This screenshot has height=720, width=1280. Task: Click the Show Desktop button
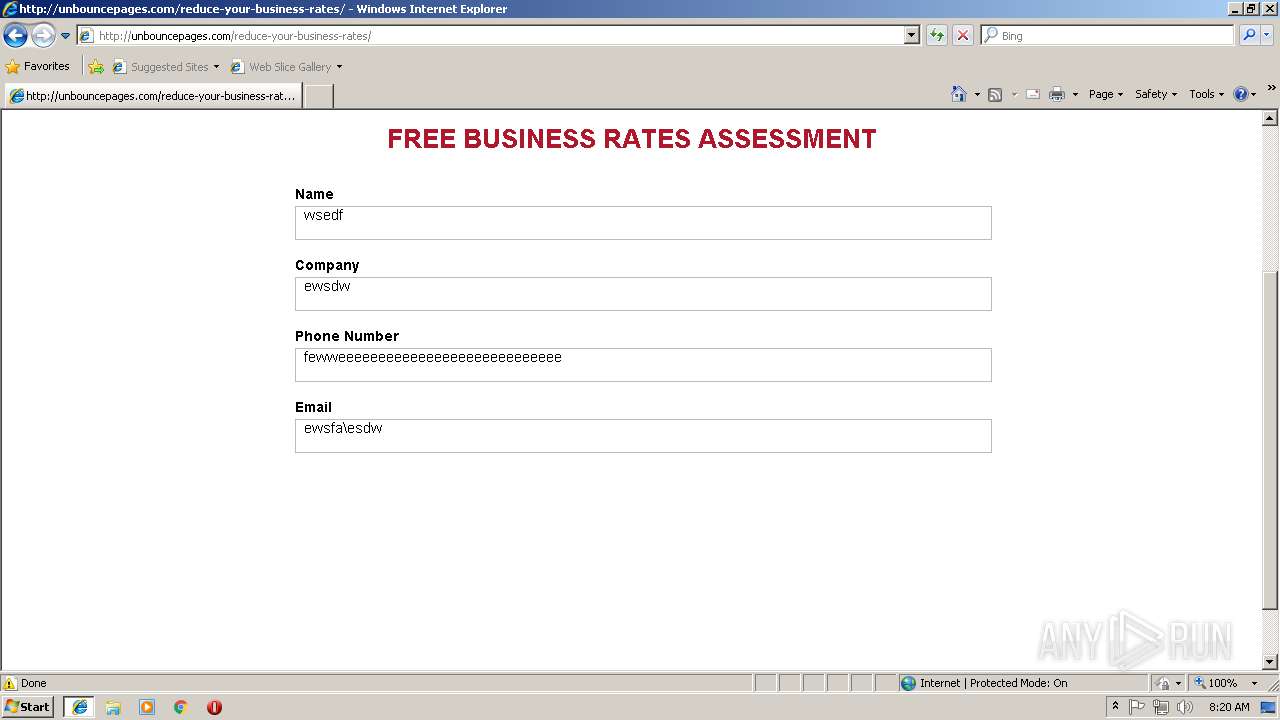click(x=1269, y=707)
